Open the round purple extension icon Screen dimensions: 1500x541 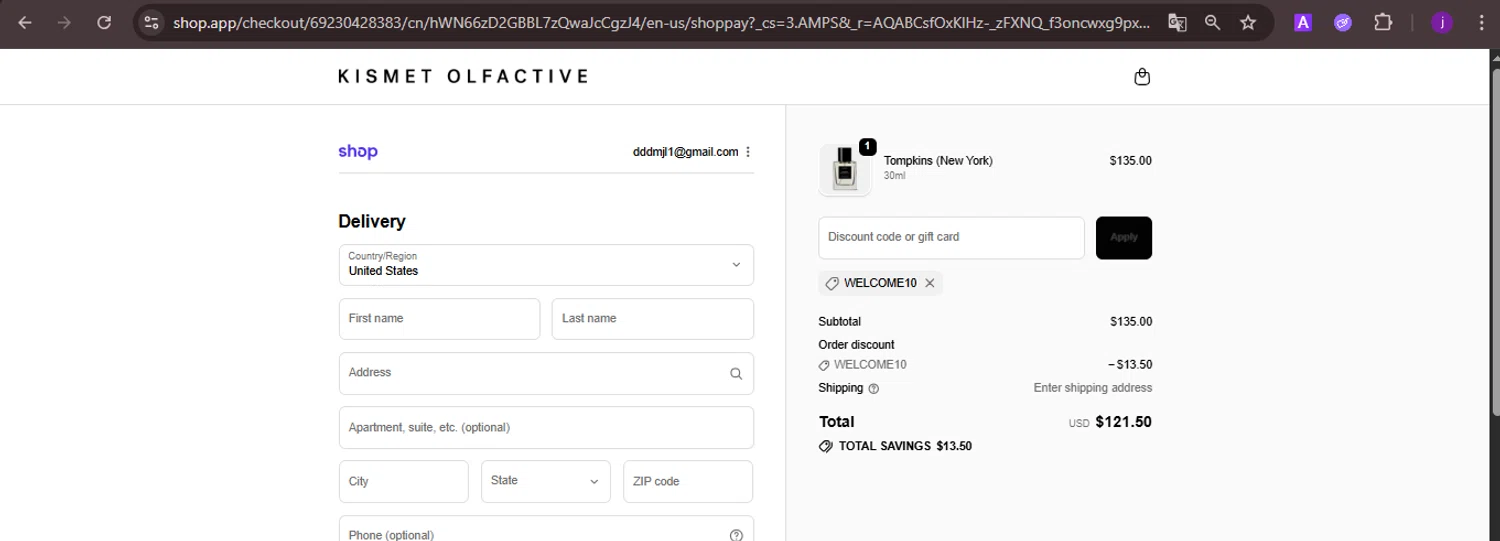click(1343, 22)
